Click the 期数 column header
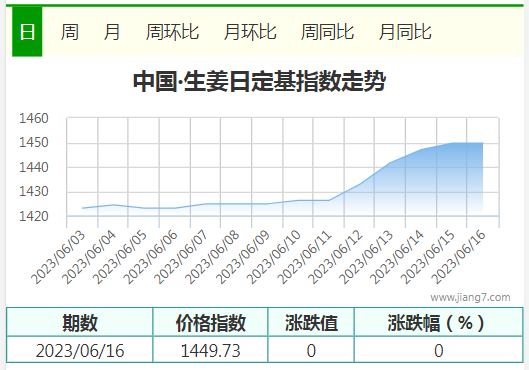The width and height of the screenshot is (529, 370). tap(80, 322)
